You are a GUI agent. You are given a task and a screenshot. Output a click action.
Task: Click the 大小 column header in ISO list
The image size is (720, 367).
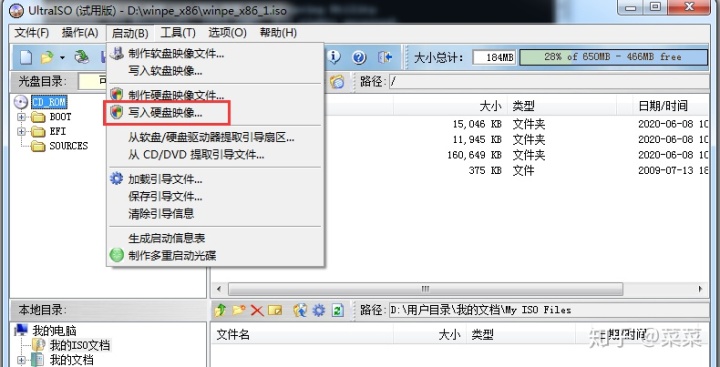pyautogui.click(x=450, y=106)
